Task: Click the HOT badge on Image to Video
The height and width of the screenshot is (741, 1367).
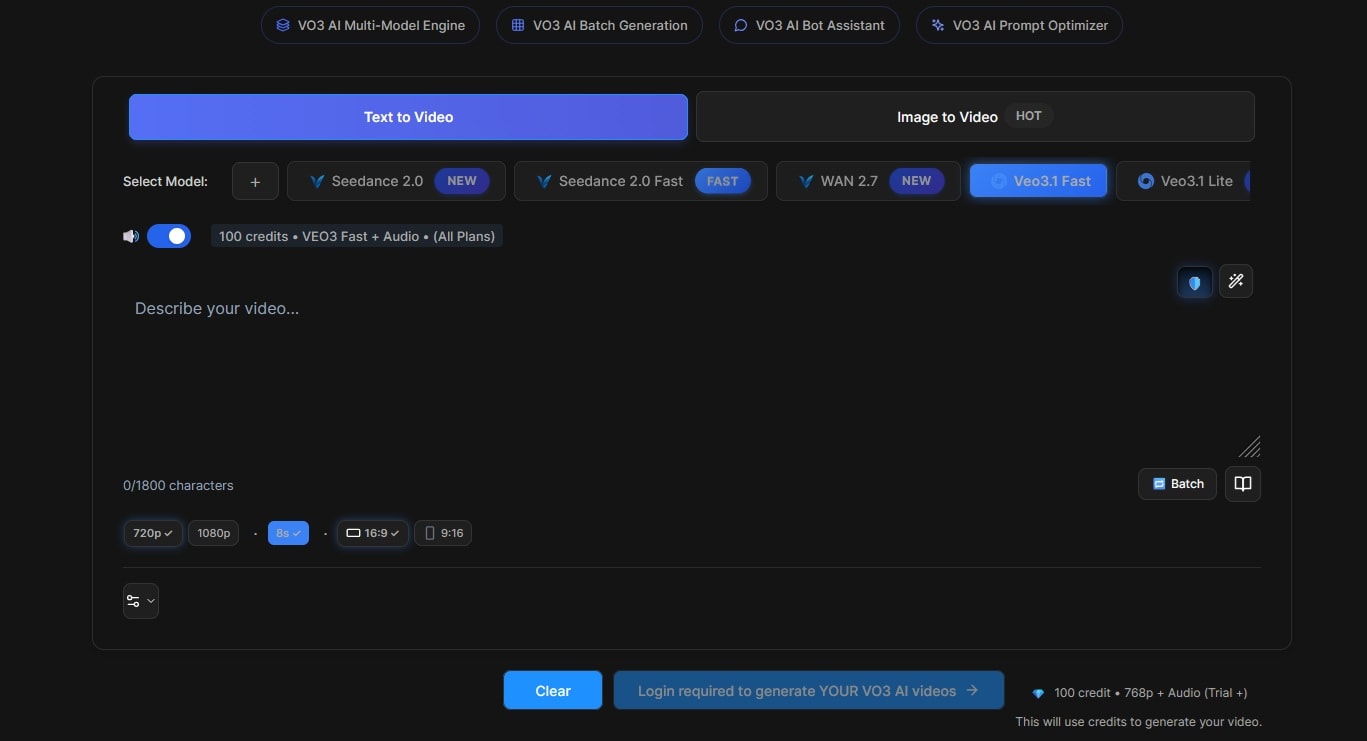Action: coord(1029,116)
